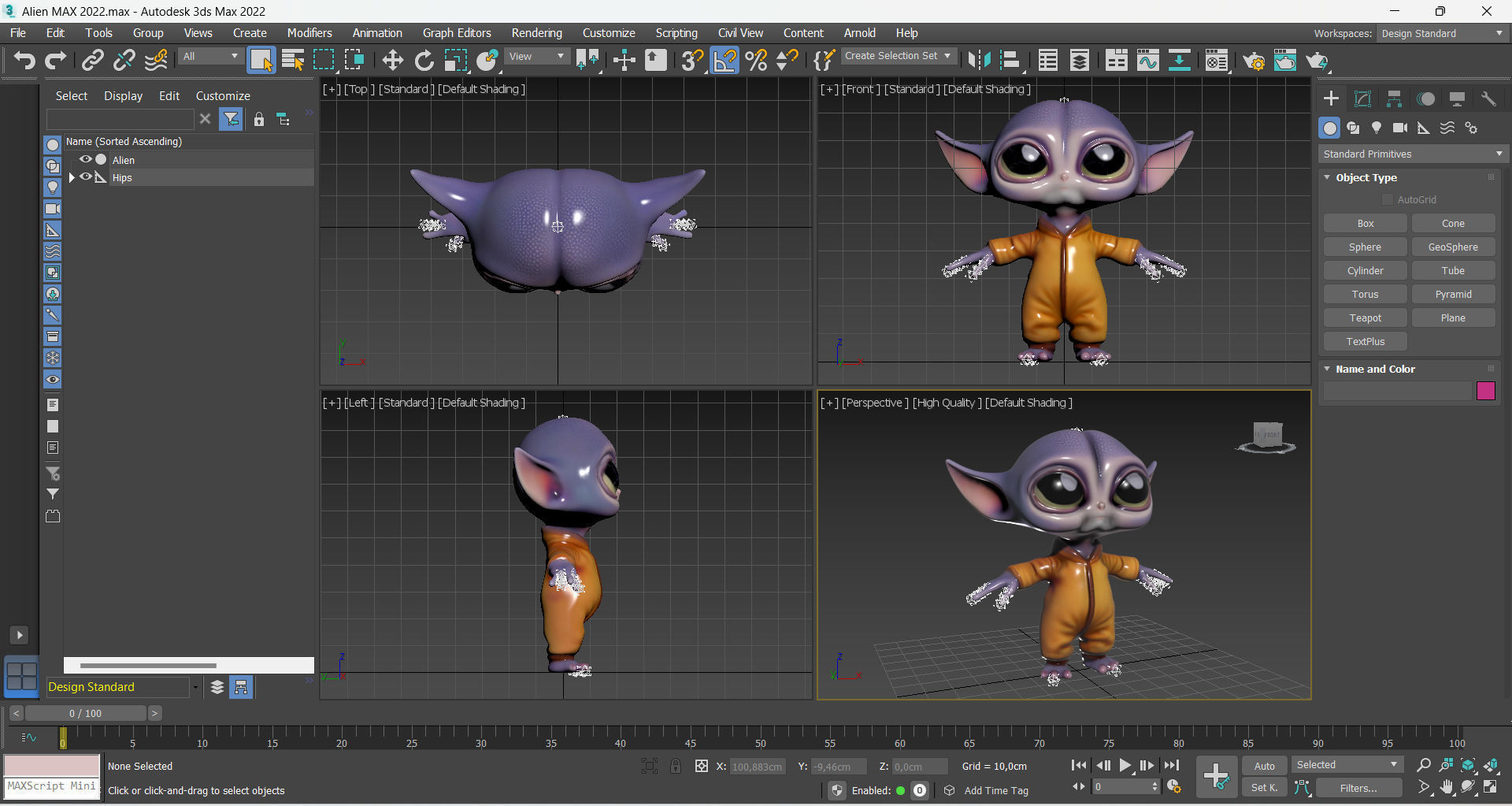
Task: Open the Graph Editors menu
Action: (x=457, y=32)
